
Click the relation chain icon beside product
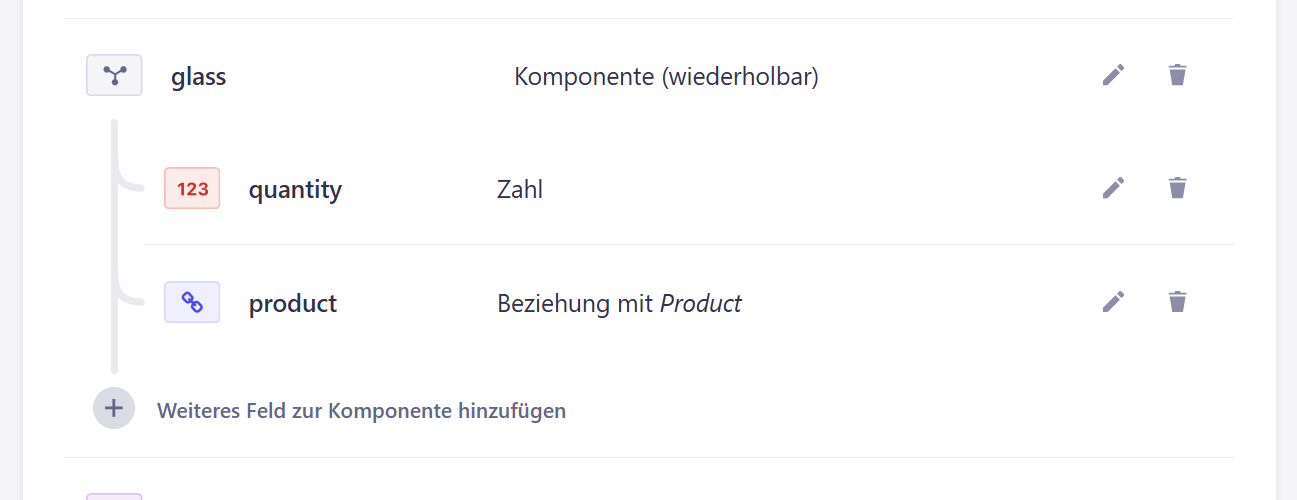(192, 302)
